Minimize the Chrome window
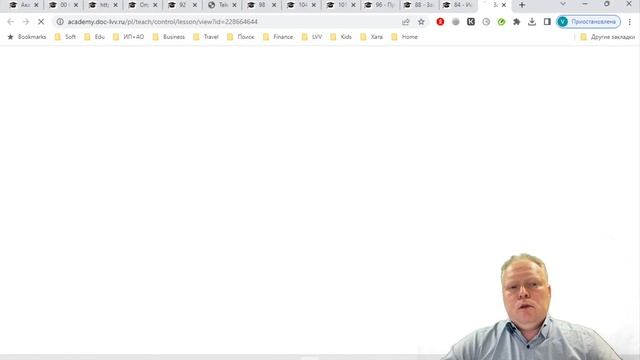Screen dimensions: 640x360 (x=585, y=4)
